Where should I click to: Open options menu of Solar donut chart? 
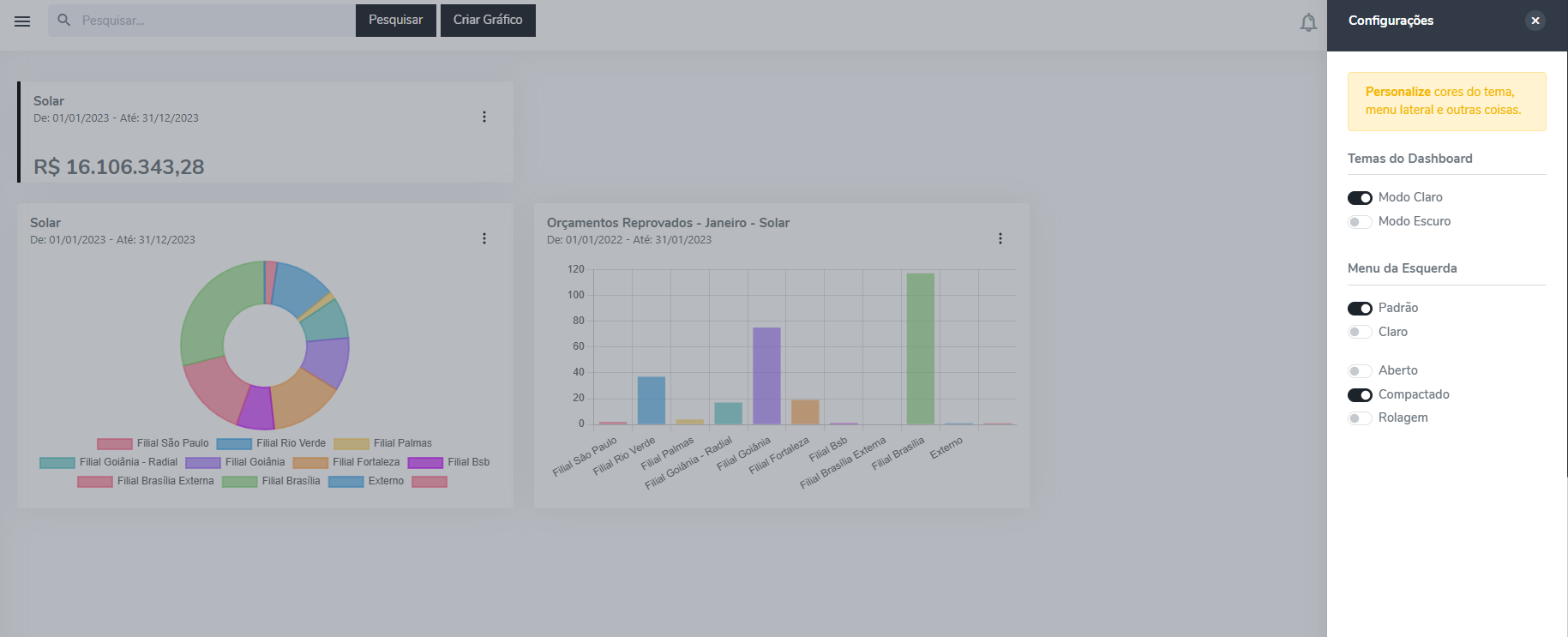[x=484, y=238]
